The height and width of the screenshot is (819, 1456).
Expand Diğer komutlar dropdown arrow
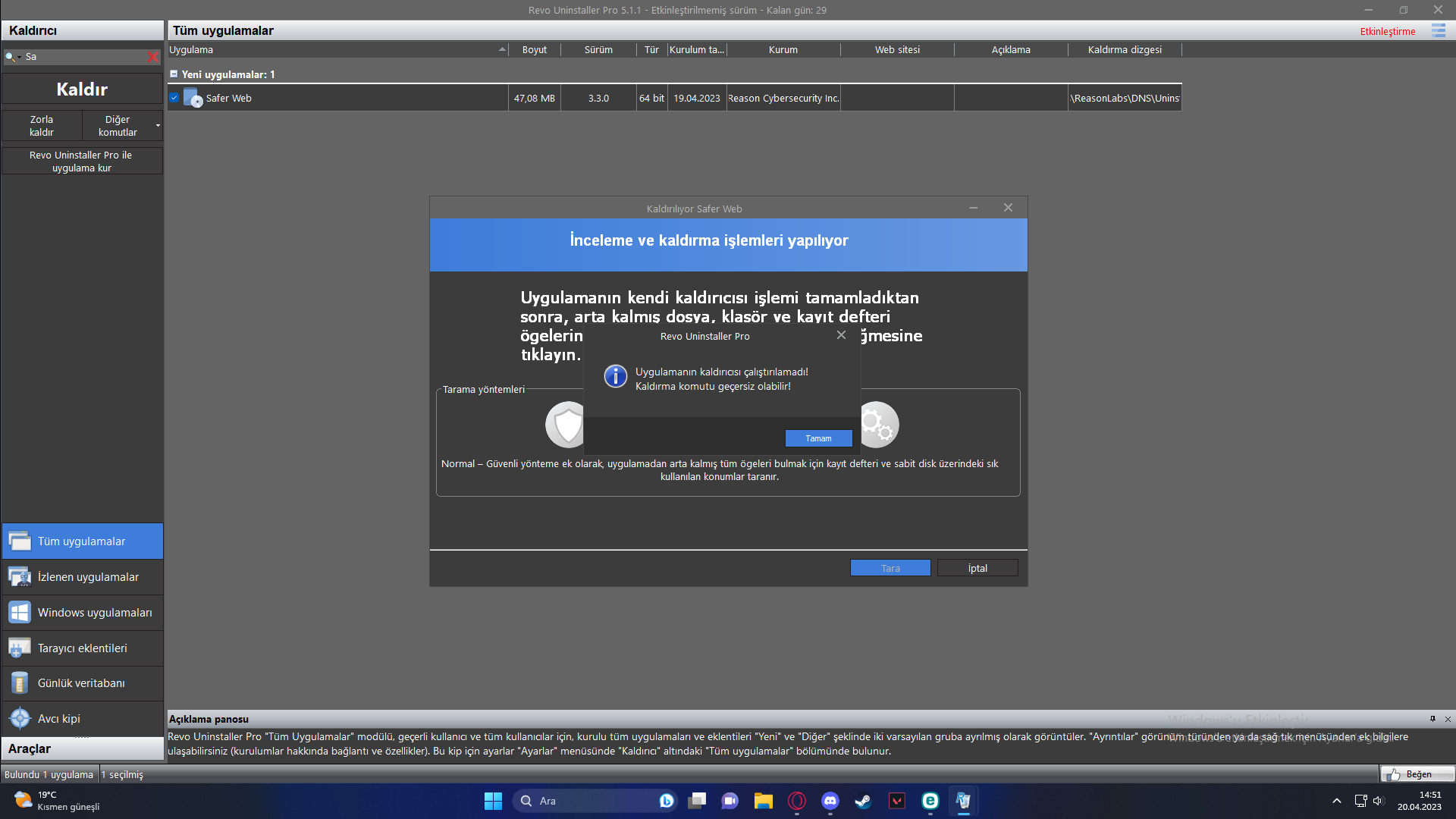[158, 126]
